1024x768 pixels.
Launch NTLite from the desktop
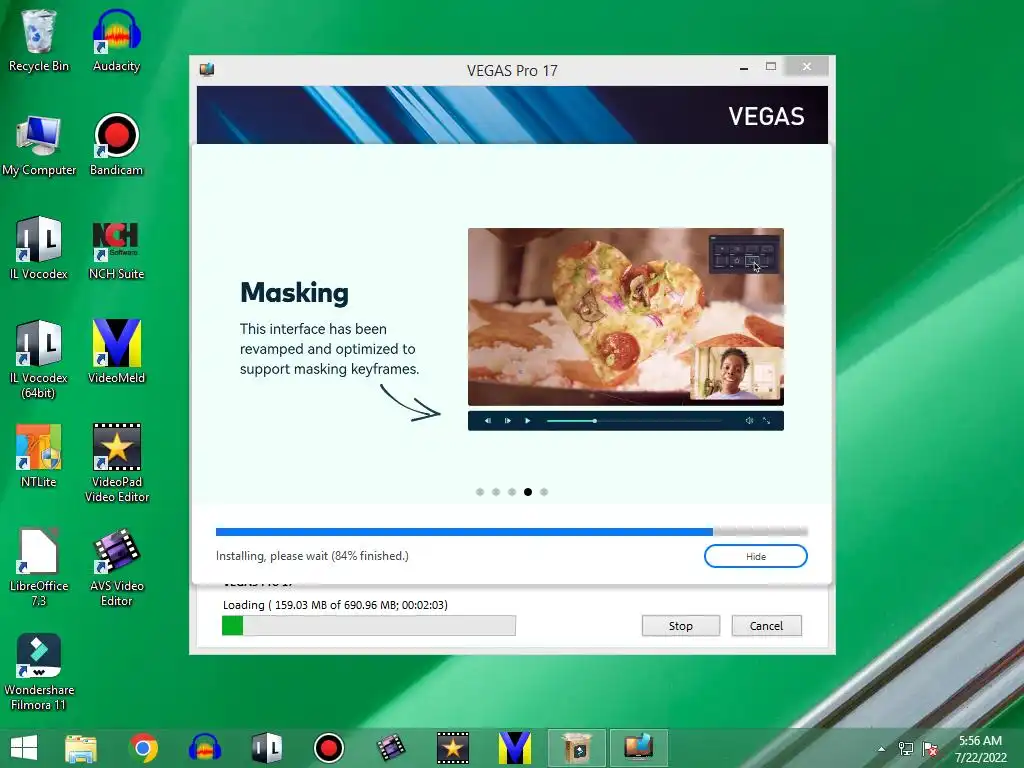coord(39,456)
